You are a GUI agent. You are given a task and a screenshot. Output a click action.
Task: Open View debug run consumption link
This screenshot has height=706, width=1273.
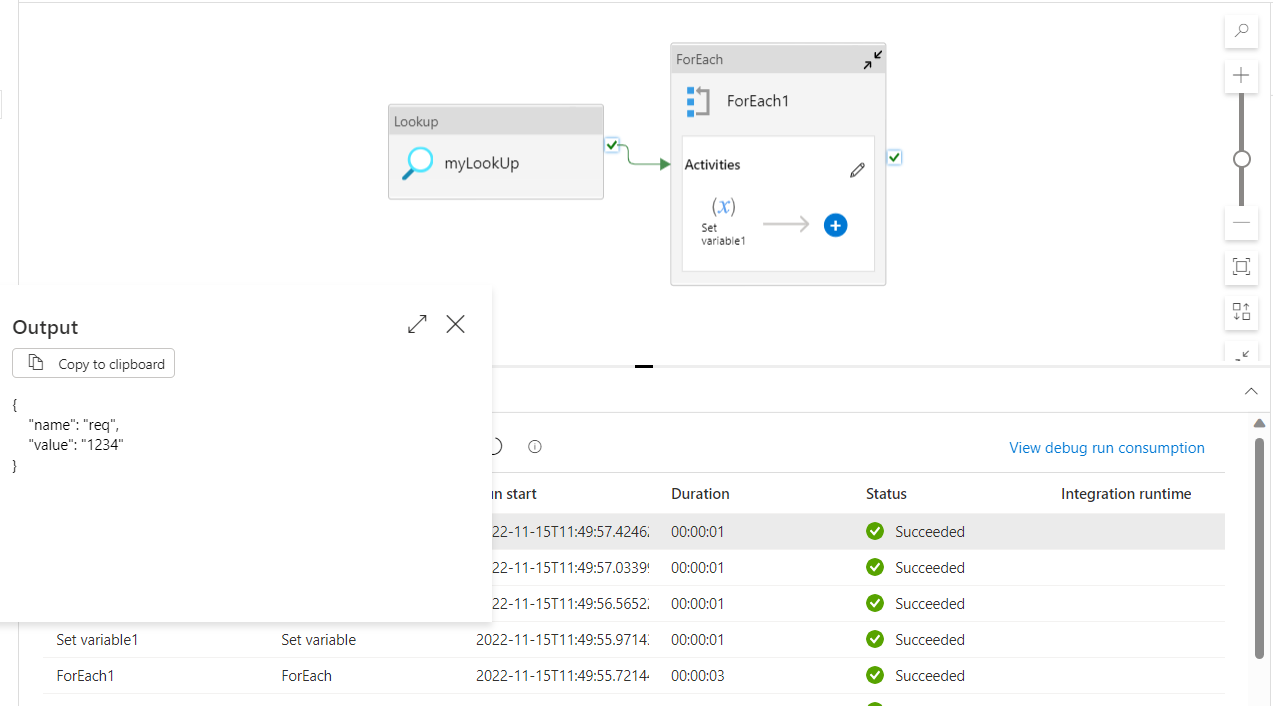click(1107, 448)
